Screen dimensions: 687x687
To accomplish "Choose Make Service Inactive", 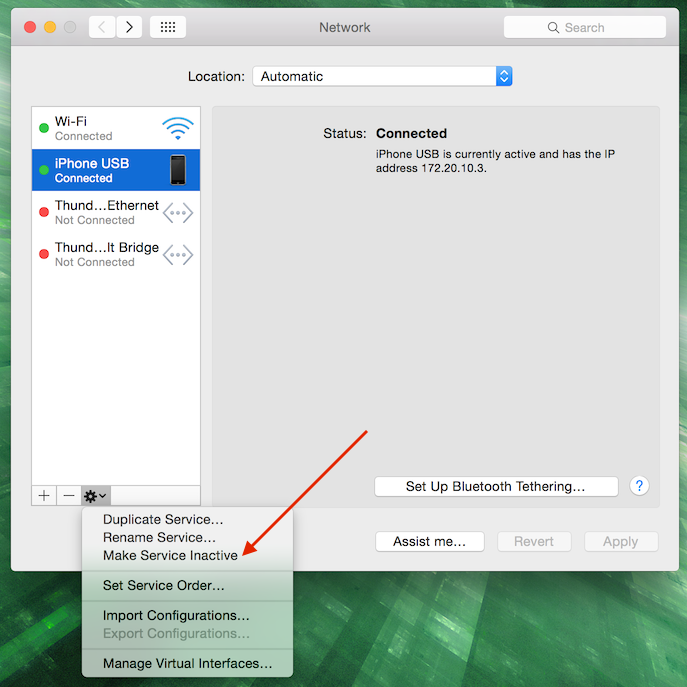I will [x=187, y=555].
